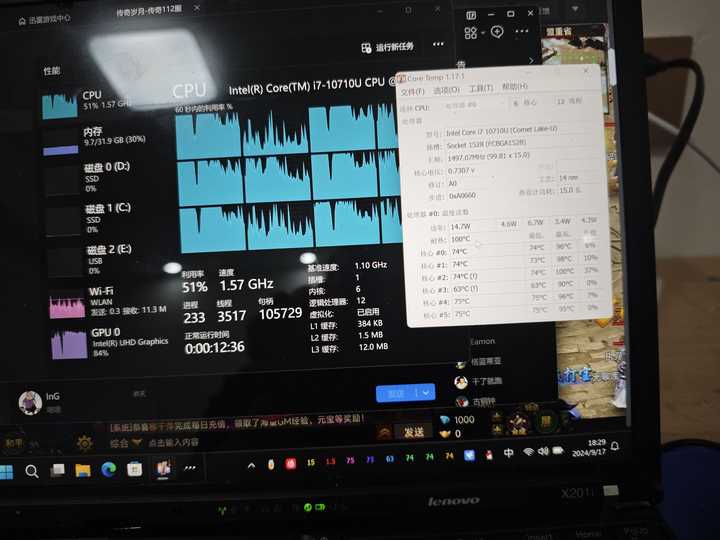
Task: Open Microsoft Edge on the taskbar
Action: [108, 469]
